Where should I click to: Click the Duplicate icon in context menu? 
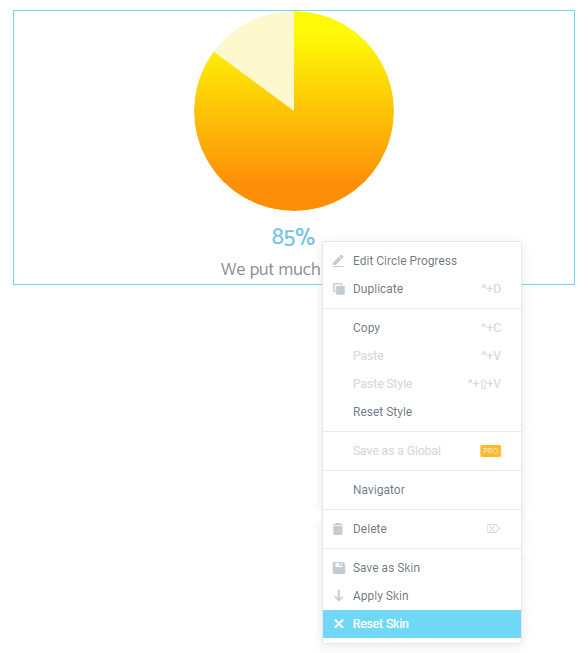coord(339,289)
